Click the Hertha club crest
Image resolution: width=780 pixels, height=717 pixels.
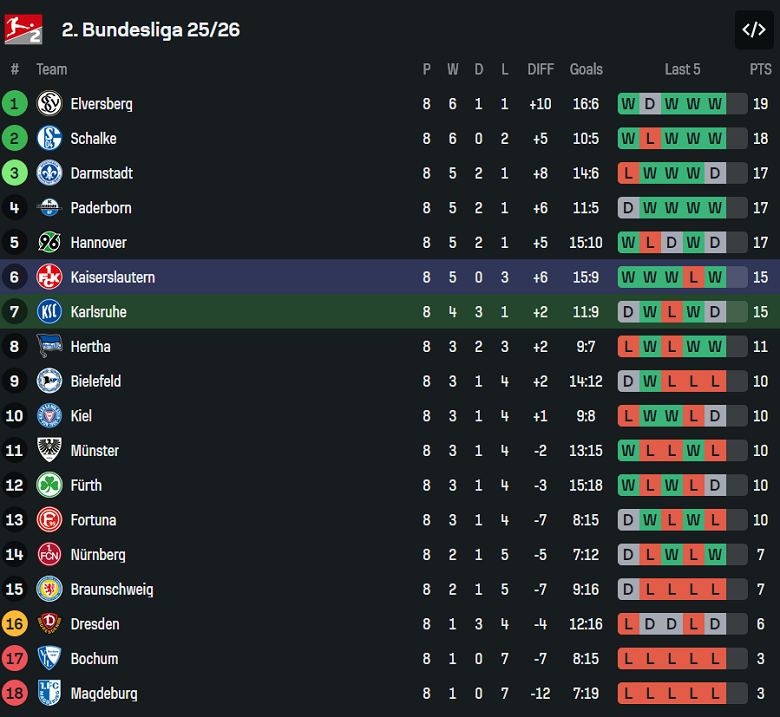point(49,347)
